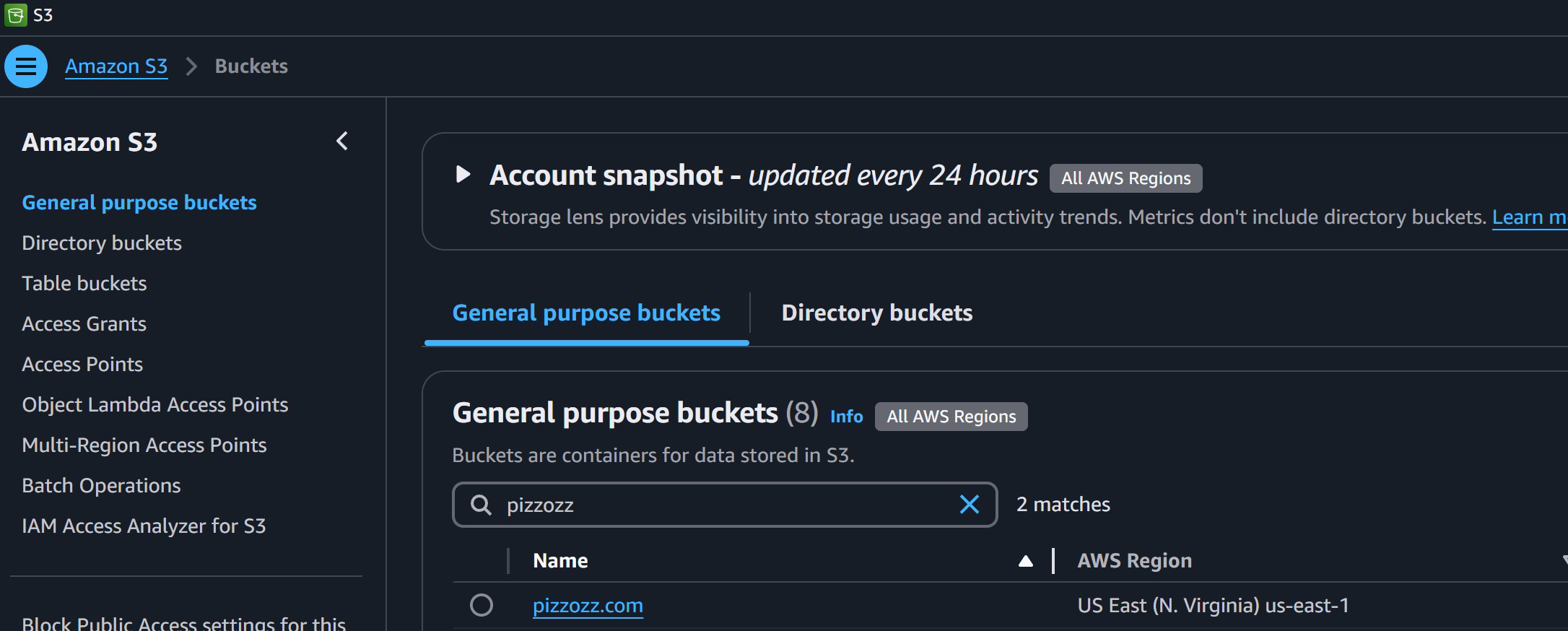Open the Storage lens Learn more link
Viewport: 1568px width, 631px height.
click(x=1529, y=217)
